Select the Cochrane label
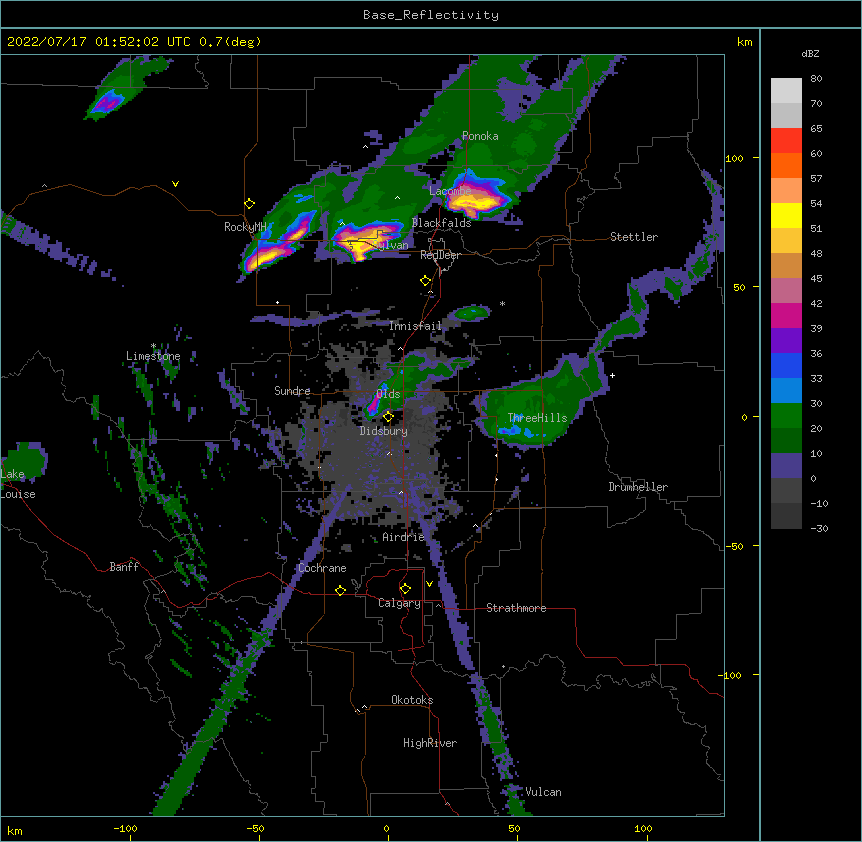Screen dimensions: 862x842 tap(322, 568)
